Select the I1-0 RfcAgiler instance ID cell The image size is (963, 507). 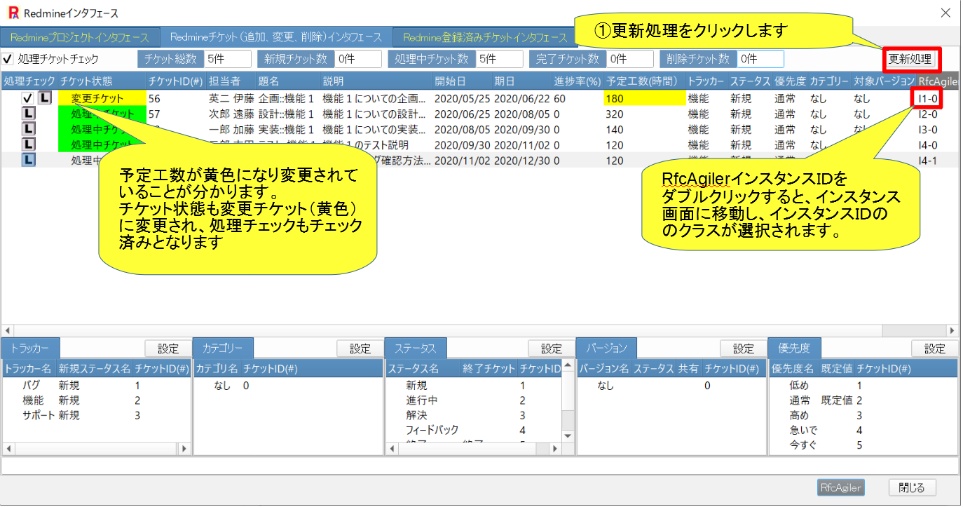pos(927,98)
